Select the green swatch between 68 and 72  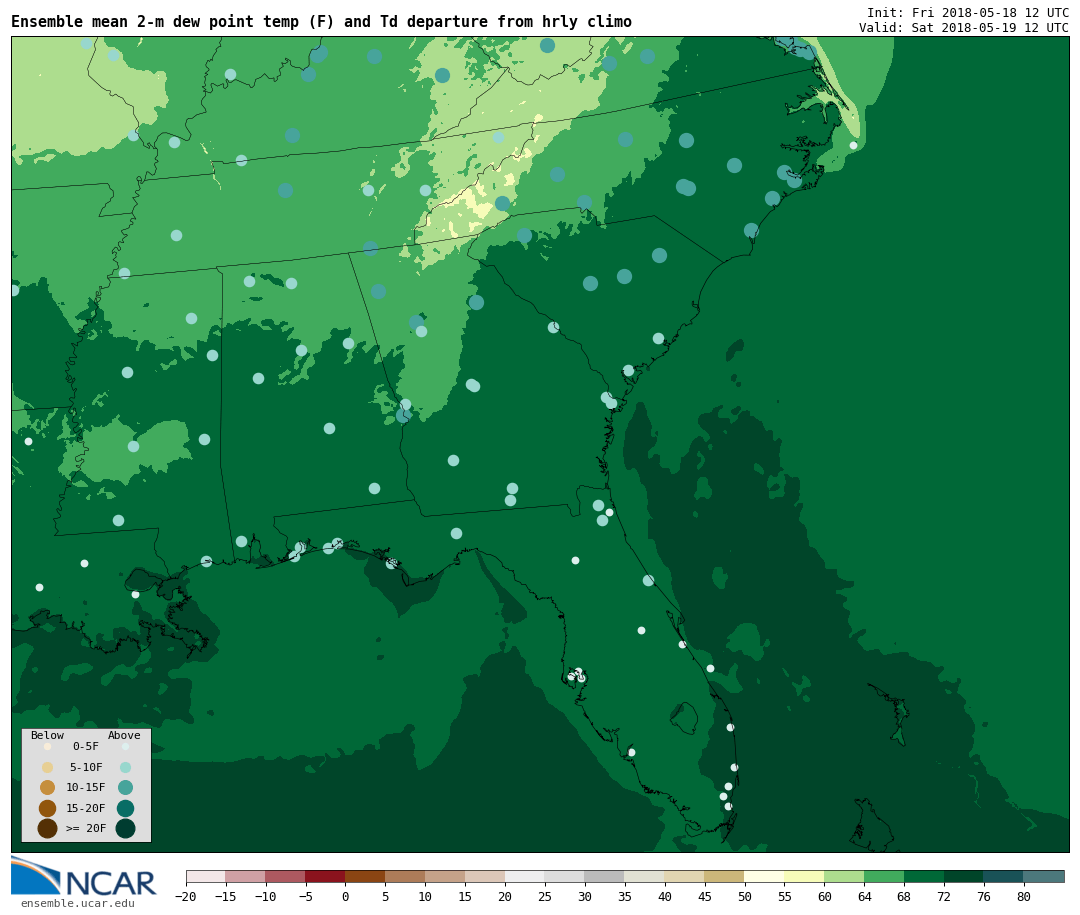924,876
